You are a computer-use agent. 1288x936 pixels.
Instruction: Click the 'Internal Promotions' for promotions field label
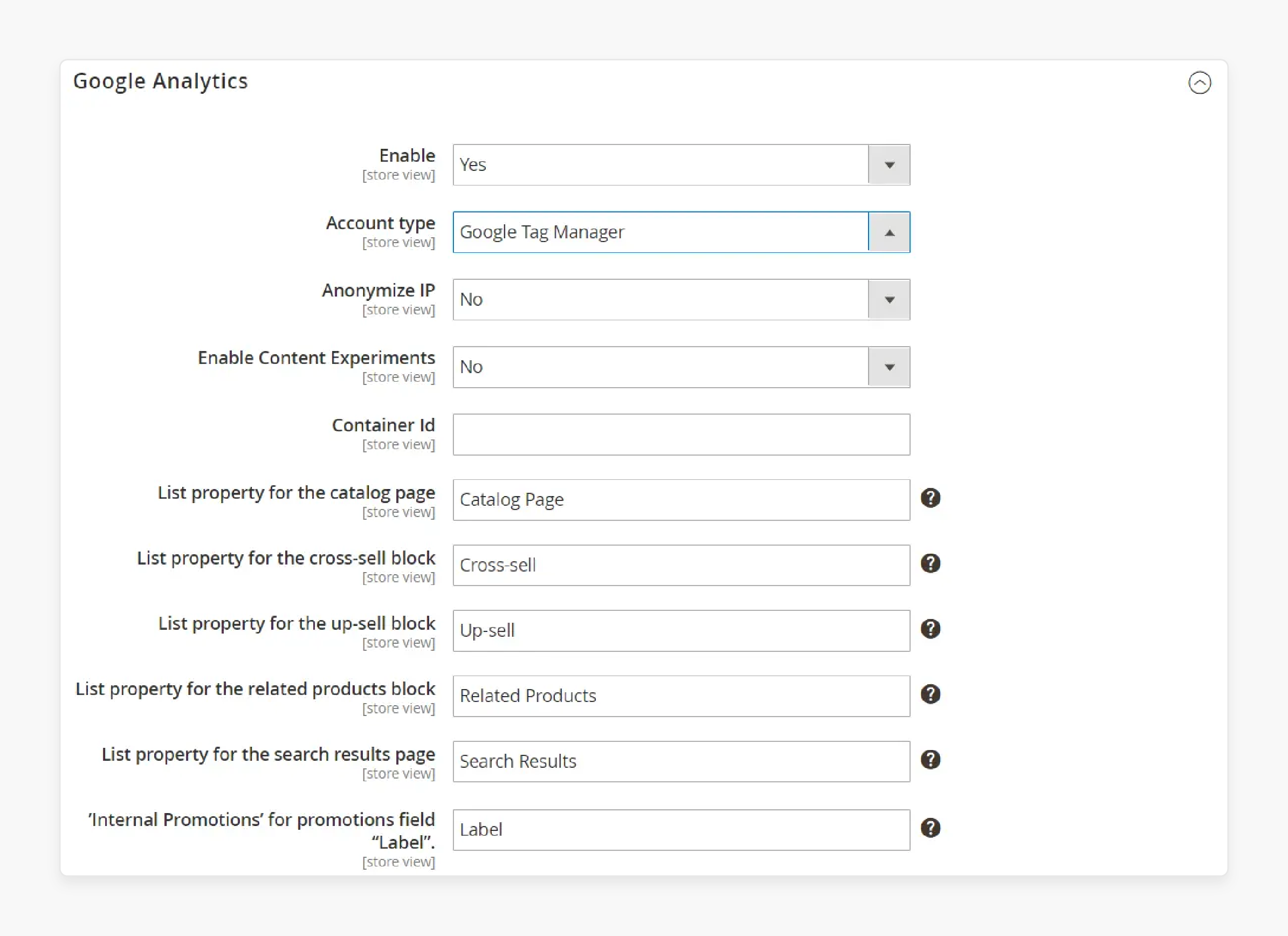click(261, 831)
